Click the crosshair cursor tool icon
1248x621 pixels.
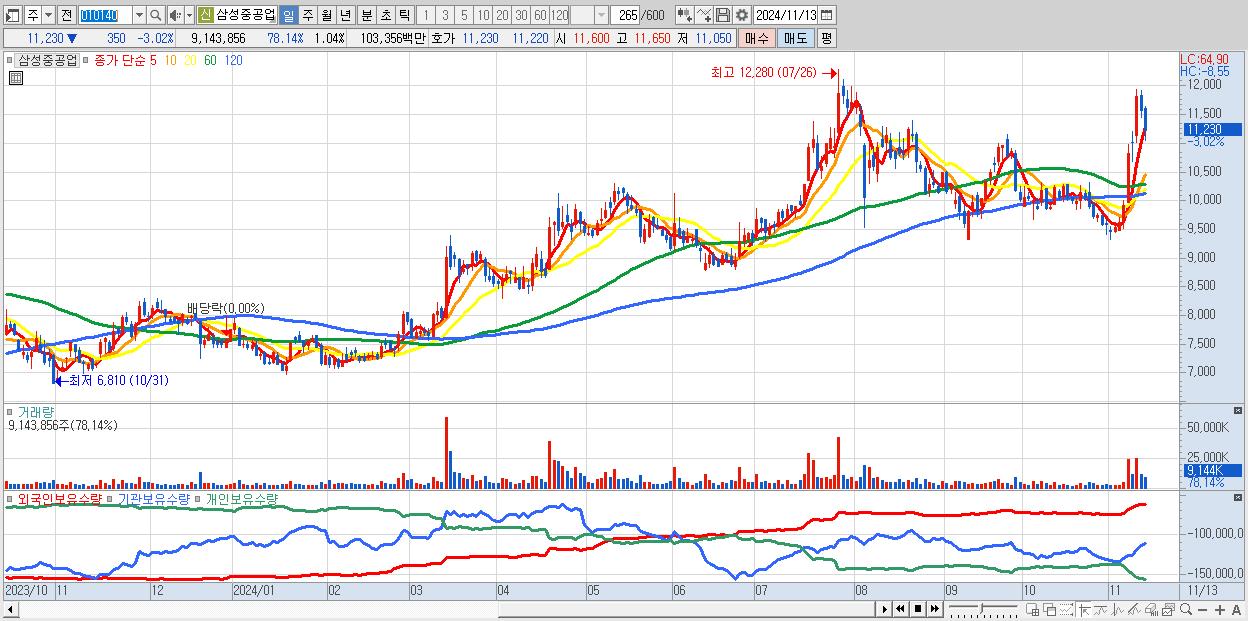point(1084,609)
